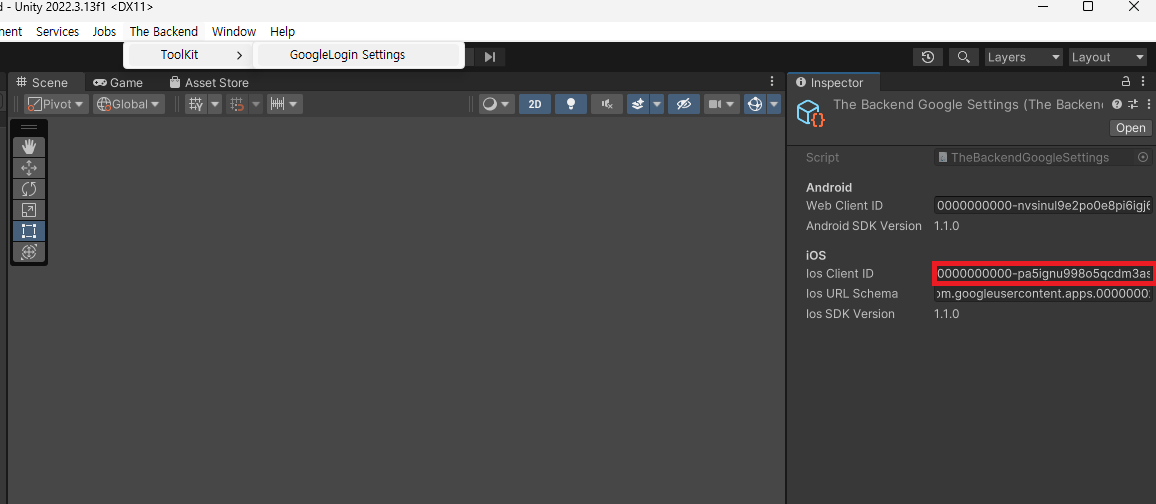
Task: Click the Step frame playback button
Action: pyautogui.click(x=490, y=57)
